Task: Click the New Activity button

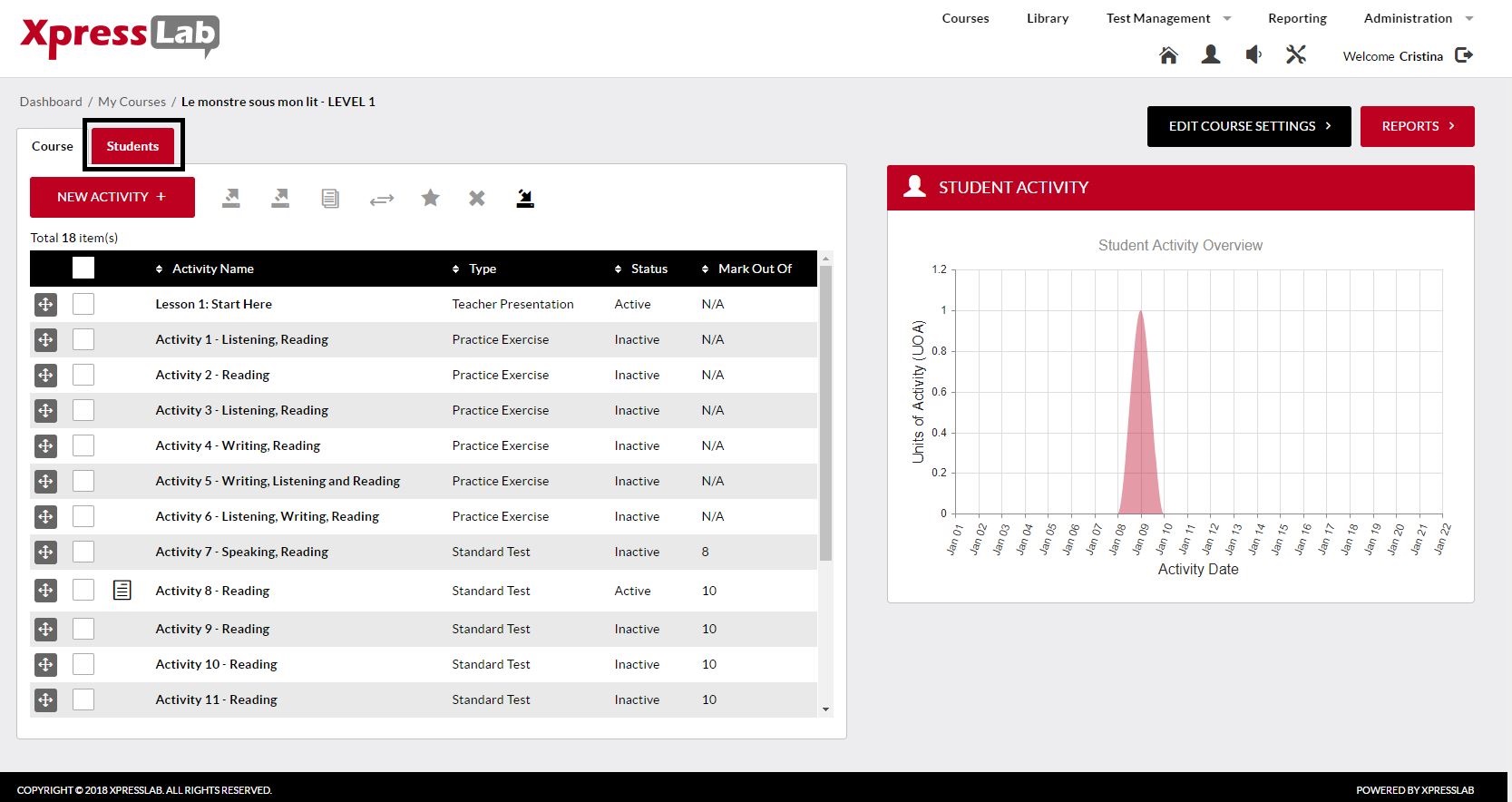Action: [112, 197]
